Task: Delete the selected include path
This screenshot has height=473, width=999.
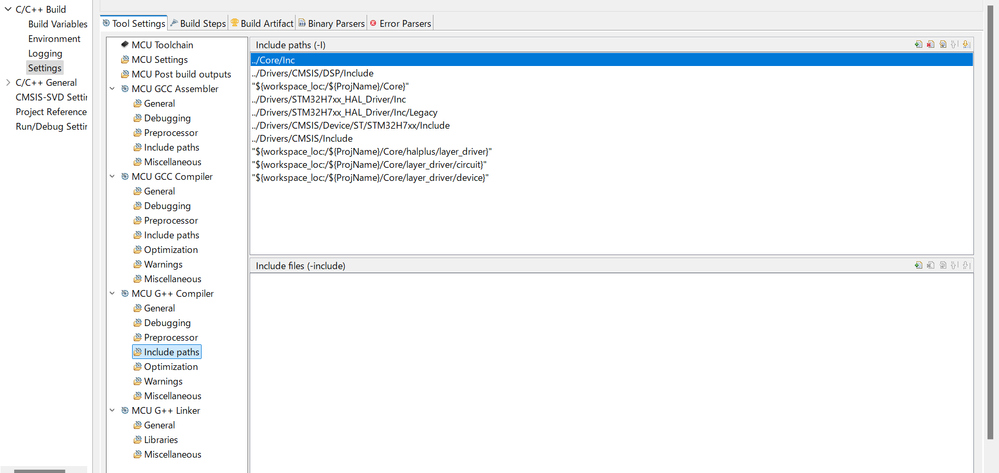Action: point(930,45)
